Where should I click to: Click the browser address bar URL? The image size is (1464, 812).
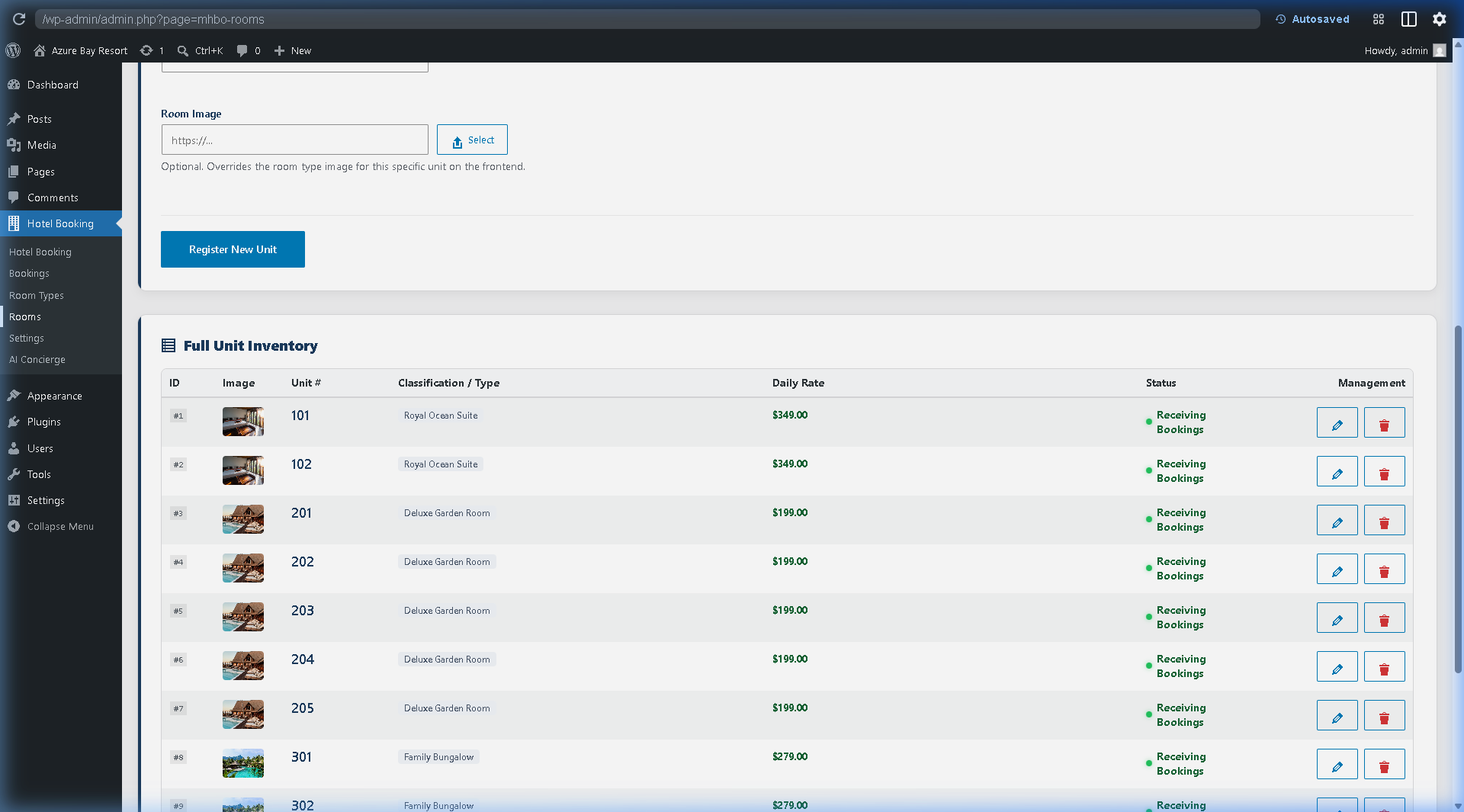click(647, 19)
